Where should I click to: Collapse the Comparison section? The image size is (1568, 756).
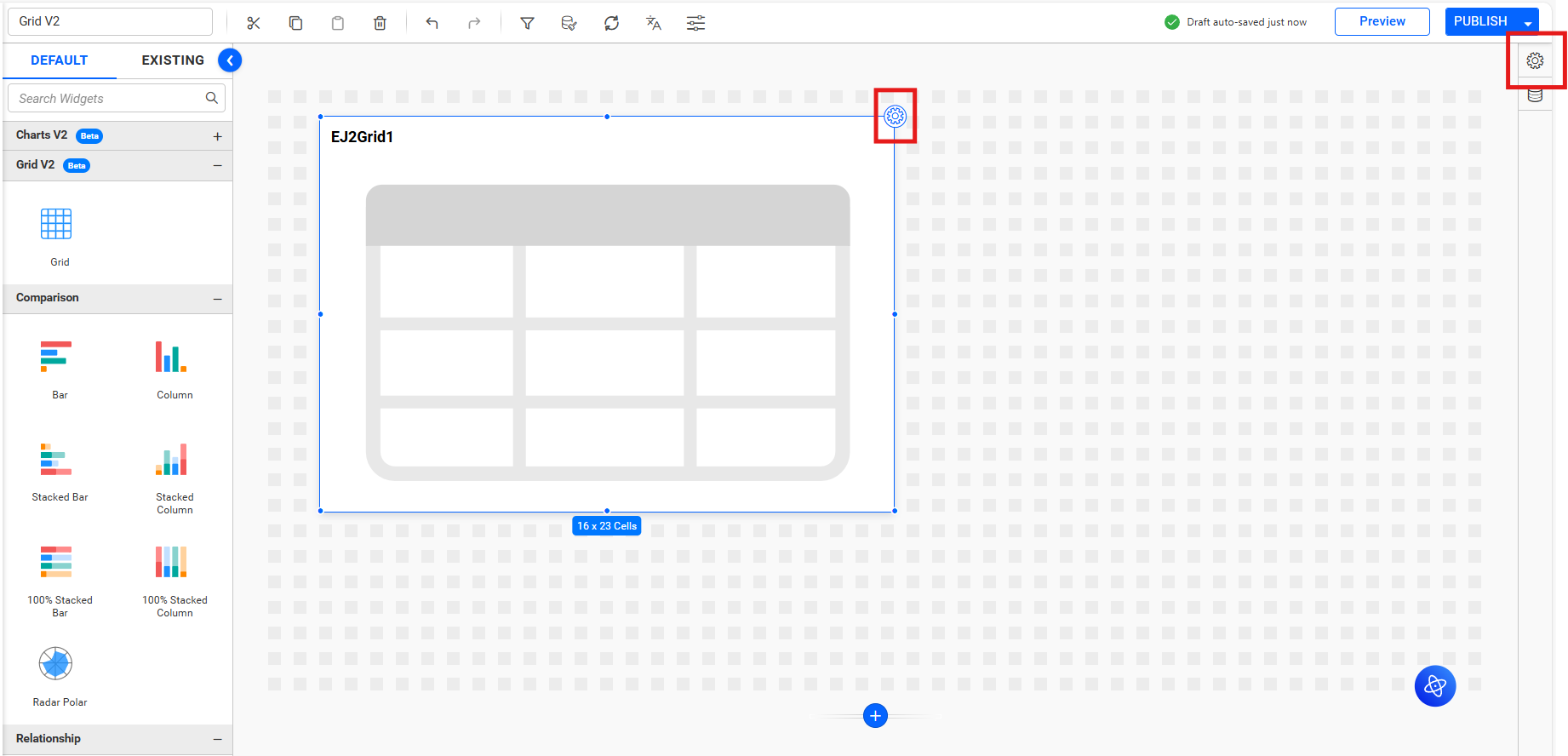[217, 299]
